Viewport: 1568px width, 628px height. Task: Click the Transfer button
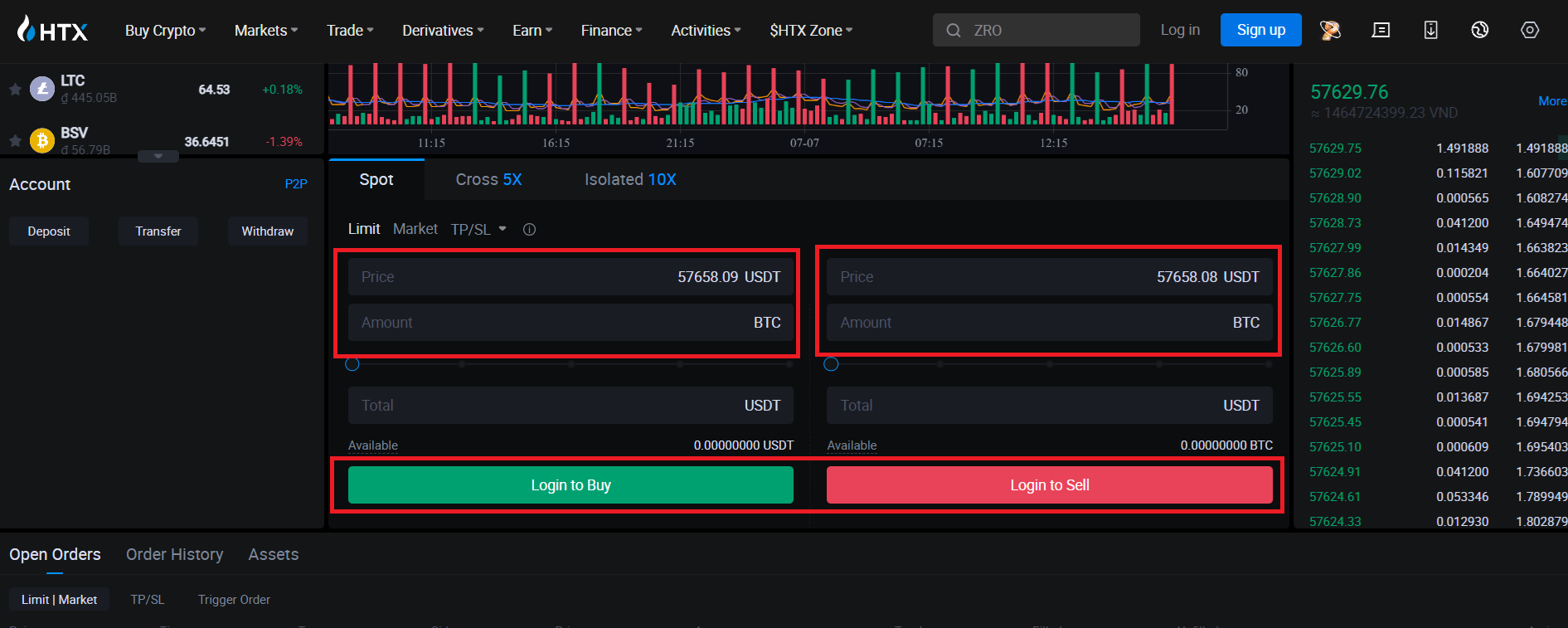(x=158, y=231)
